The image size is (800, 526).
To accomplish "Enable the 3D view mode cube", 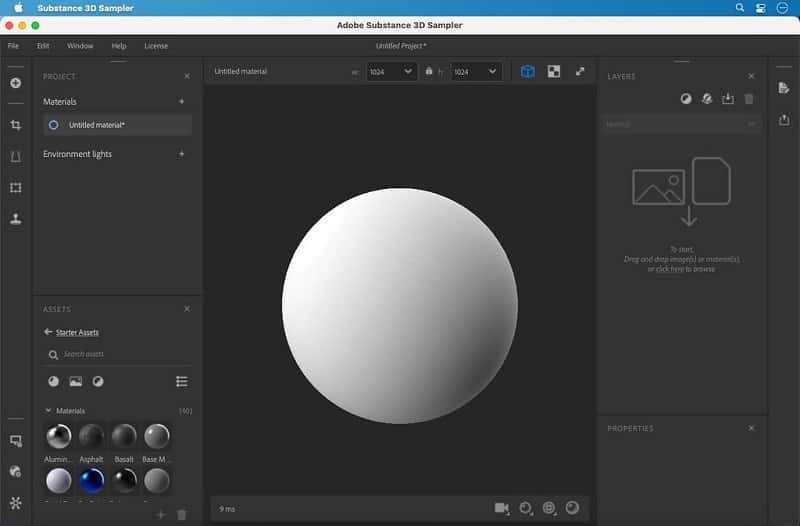I will click(527, 71).
